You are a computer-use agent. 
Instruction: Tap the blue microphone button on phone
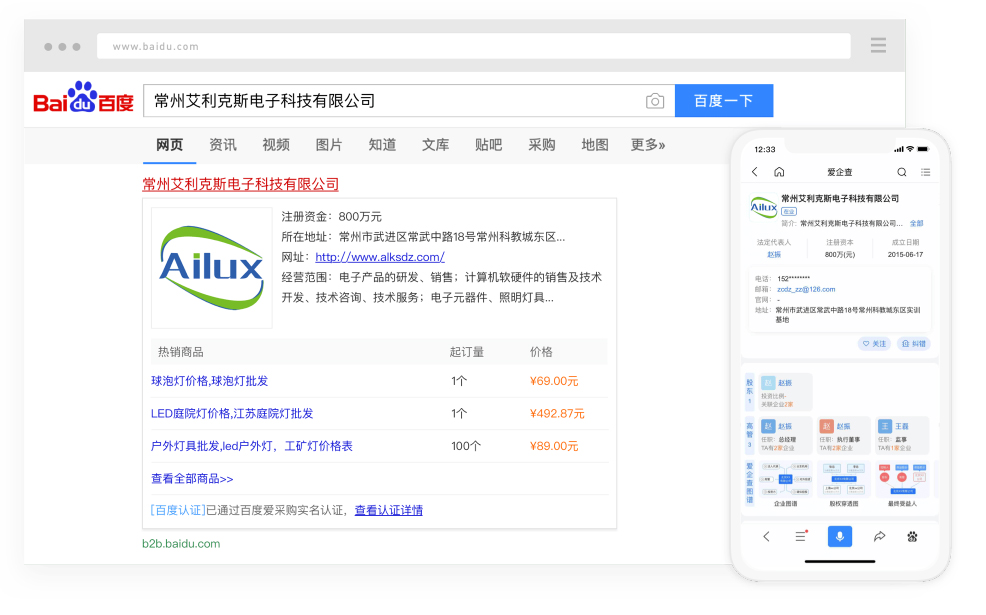pos(839,537)
